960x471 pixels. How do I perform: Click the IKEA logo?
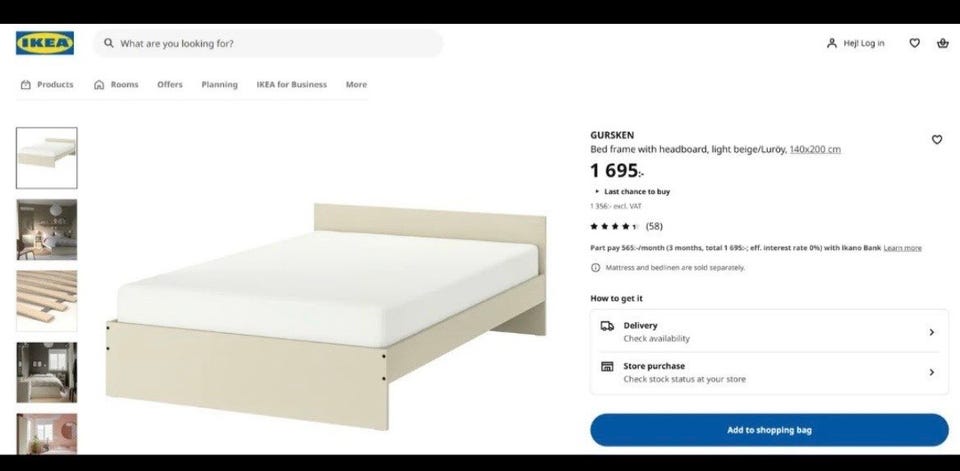pyautogui.click(x=45, y=43)
